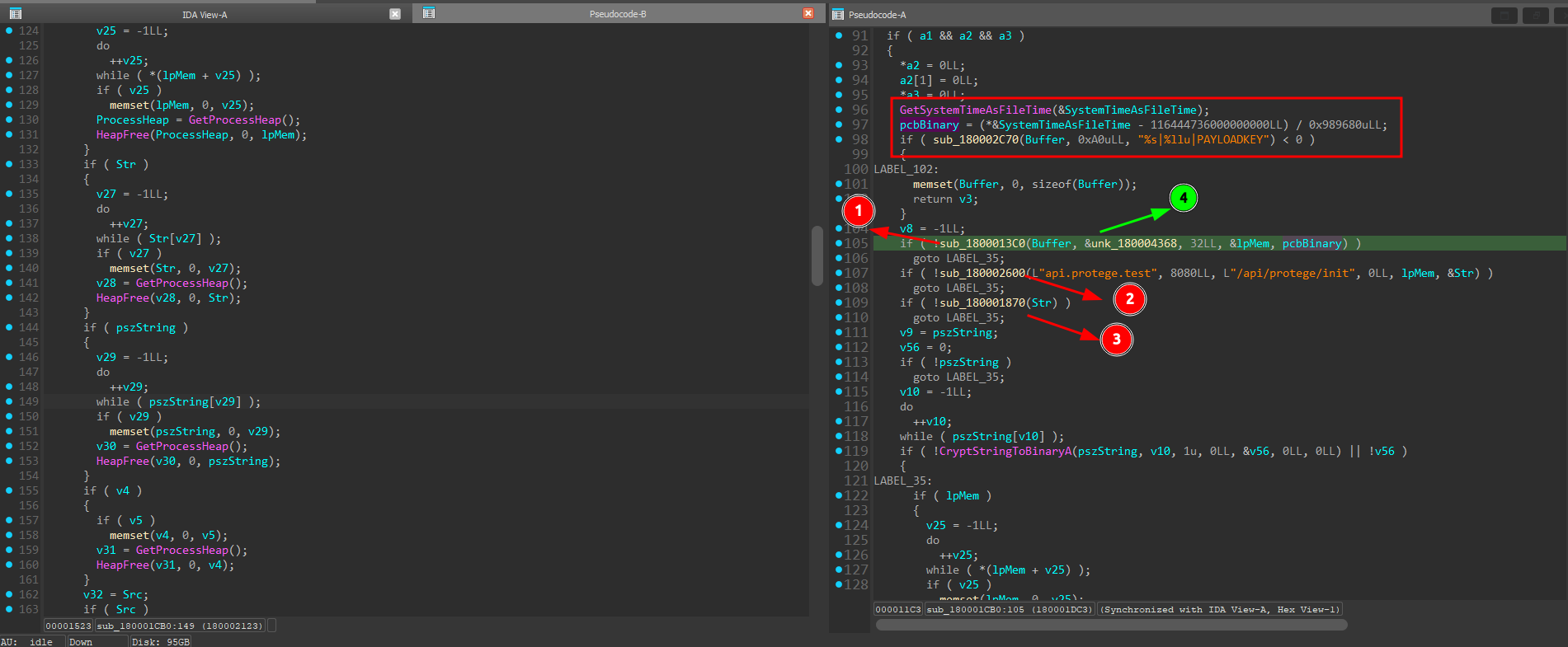The image size is (1568, 647).
Task: Select ProcessHeap variable on left pane line 130
Action: point(133,120)
